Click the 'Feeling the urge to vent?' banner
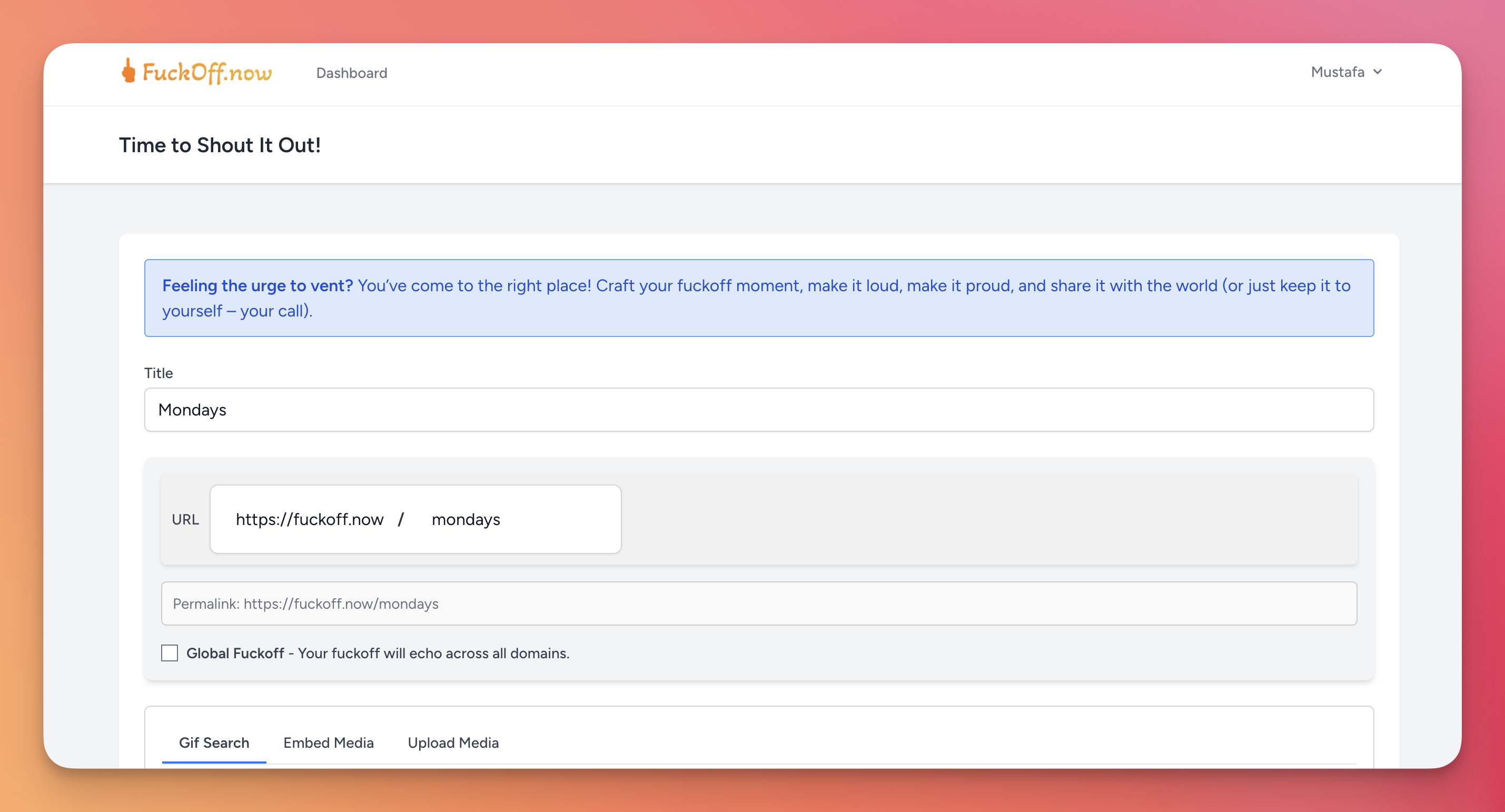 tap(759, 298)
